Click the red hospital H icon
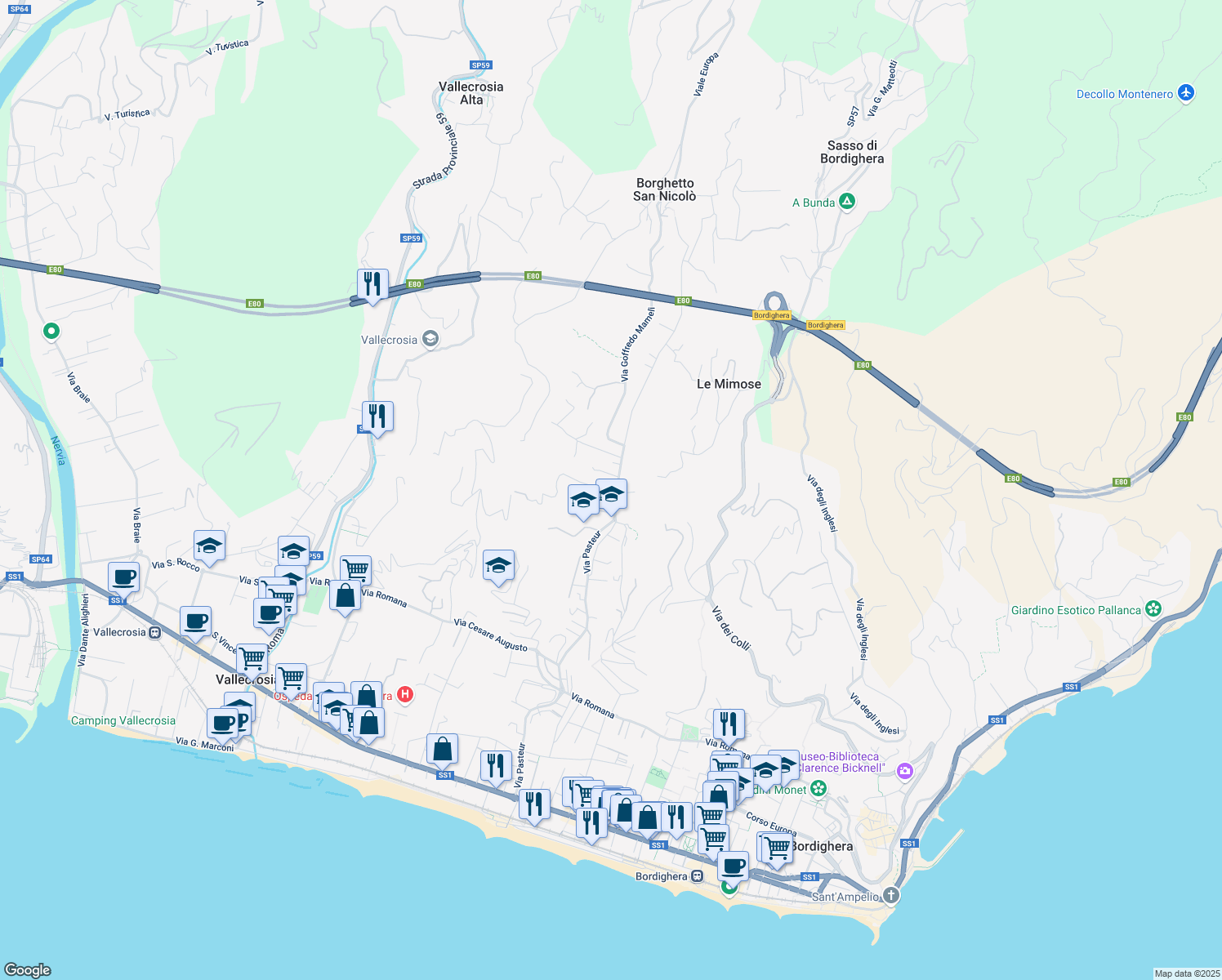Image resolution: width=1222 pixels, height=980 pixels. tap(404, 695)
